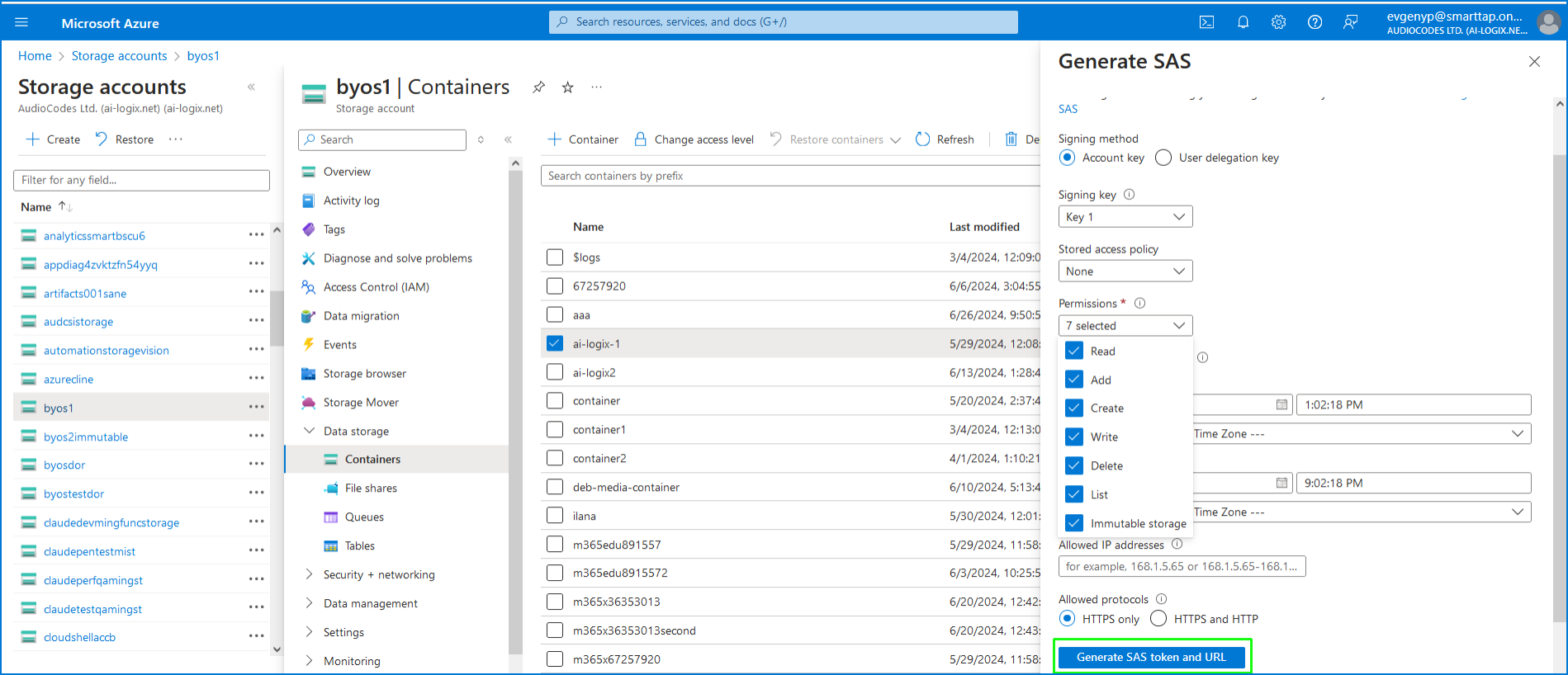Open Cloud Shell from the top bar
This screenshot has width=1568, height=675.
(x=1206, y=22)
